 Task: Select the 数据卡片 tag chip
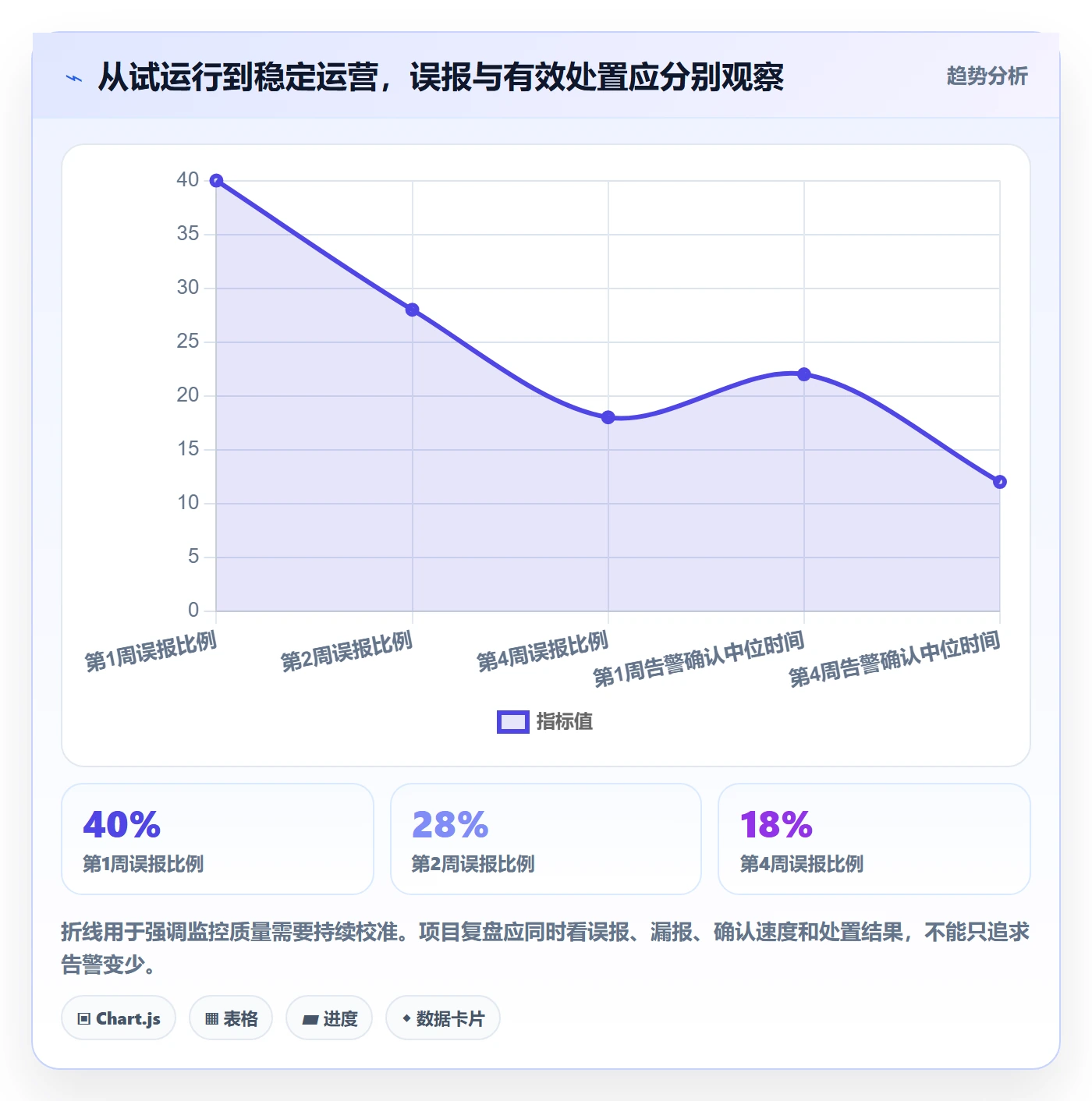443,1018
